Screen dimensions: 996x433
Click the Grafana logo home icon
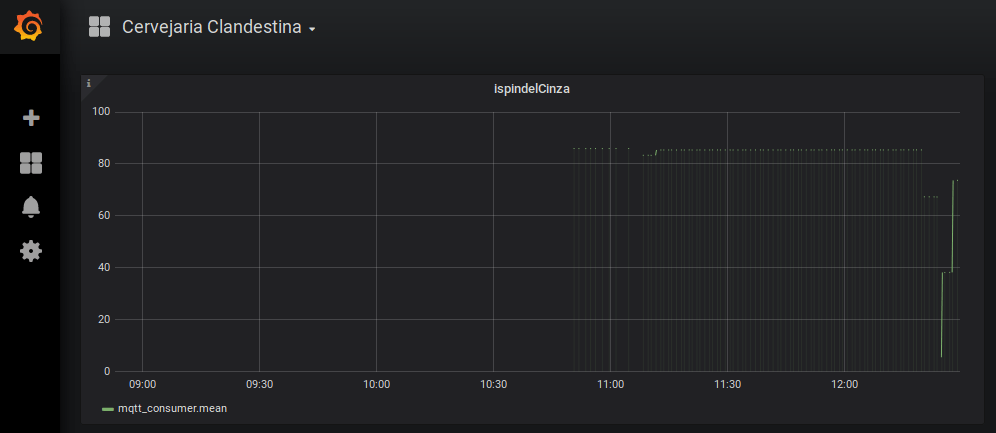point(29,27)
